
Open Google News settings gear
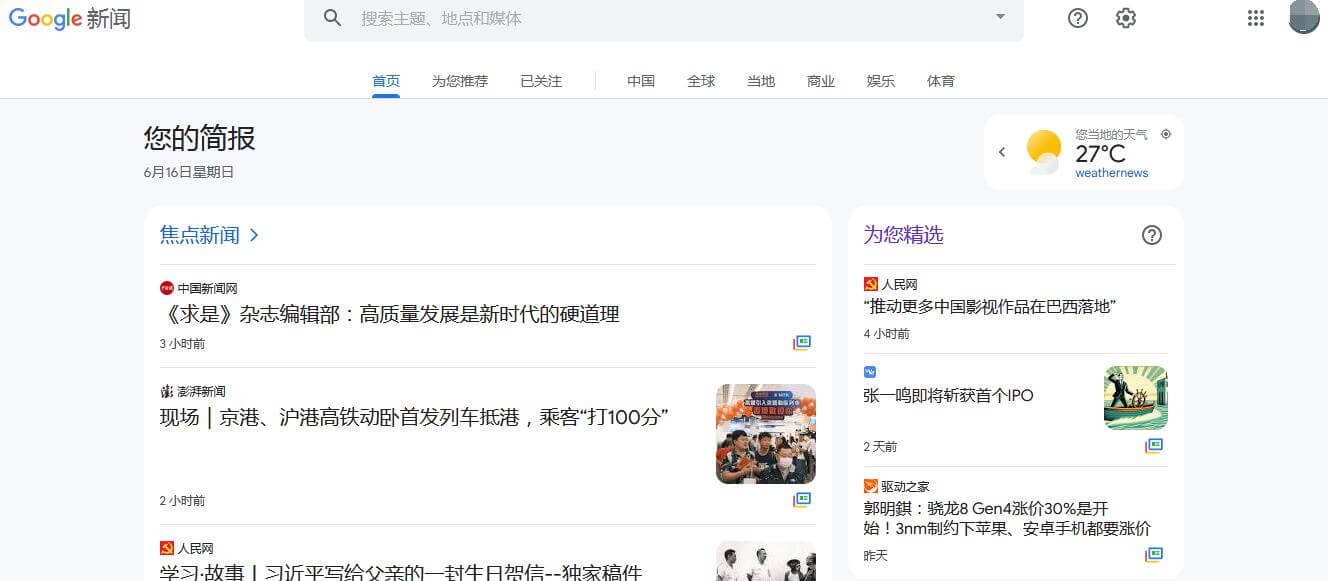tap(1125, 18)
